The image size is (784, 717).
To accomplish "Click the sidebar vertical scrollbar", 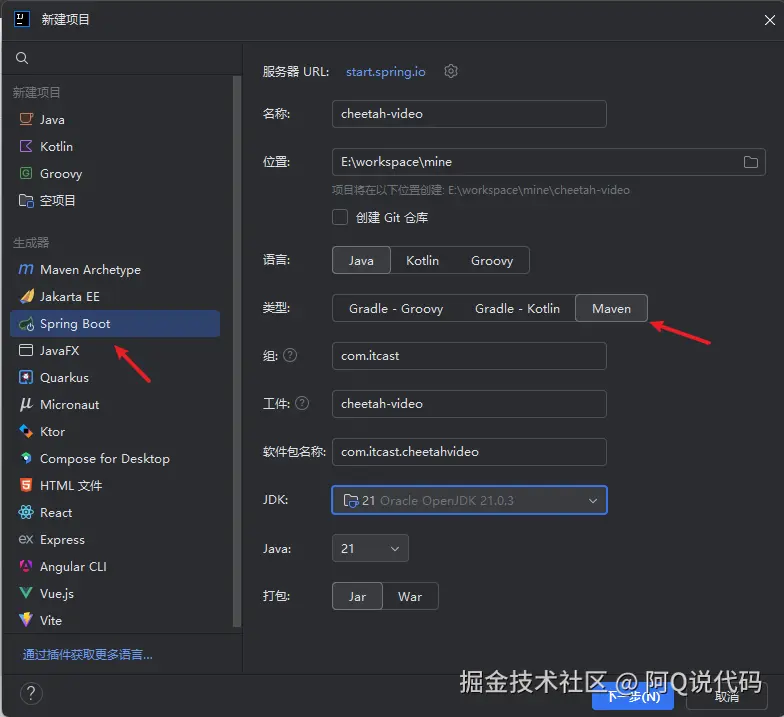I will pos(237,351).
